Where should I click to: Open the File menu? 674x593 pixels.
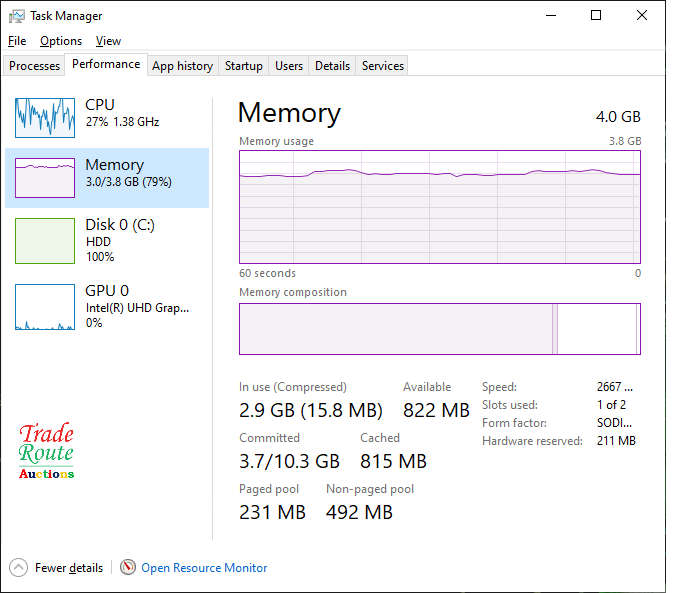point(17,41)
